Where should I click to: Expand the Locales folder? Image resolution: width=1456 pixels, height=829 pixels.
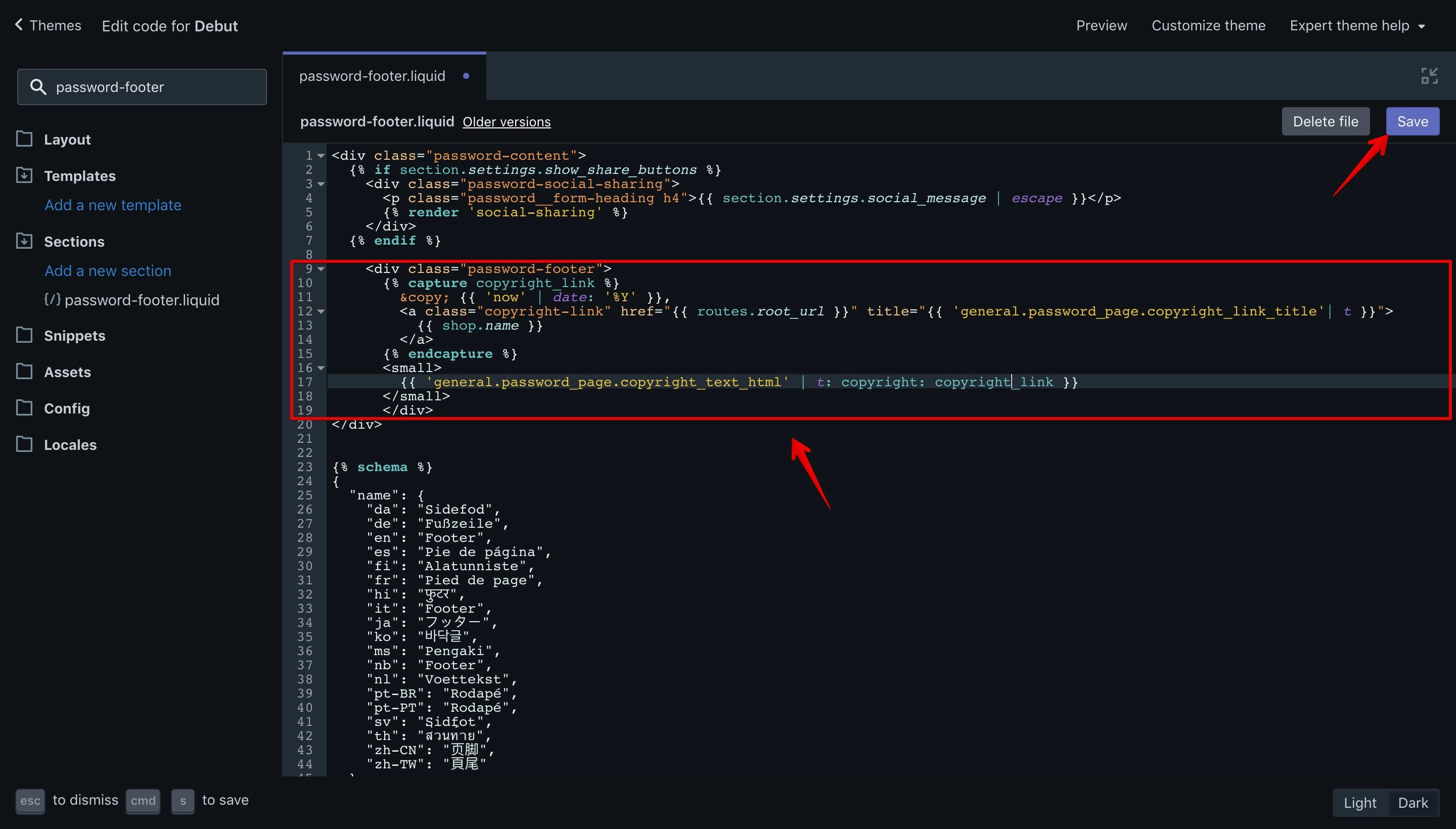[70, 445]
